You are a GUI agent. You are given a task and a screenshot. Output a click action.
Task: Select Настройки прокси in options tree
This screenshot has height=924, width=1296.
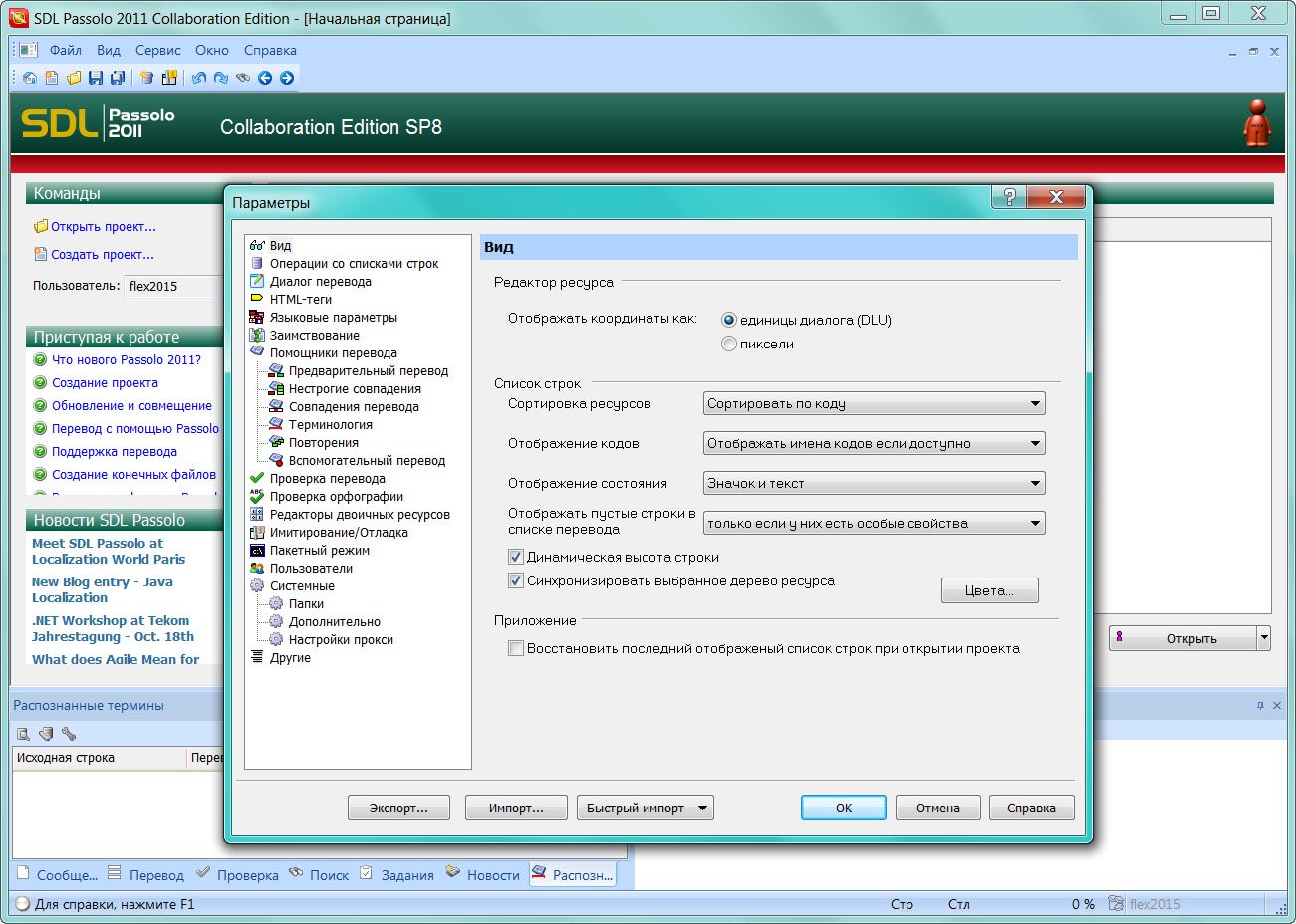click(x=341, y=639)
